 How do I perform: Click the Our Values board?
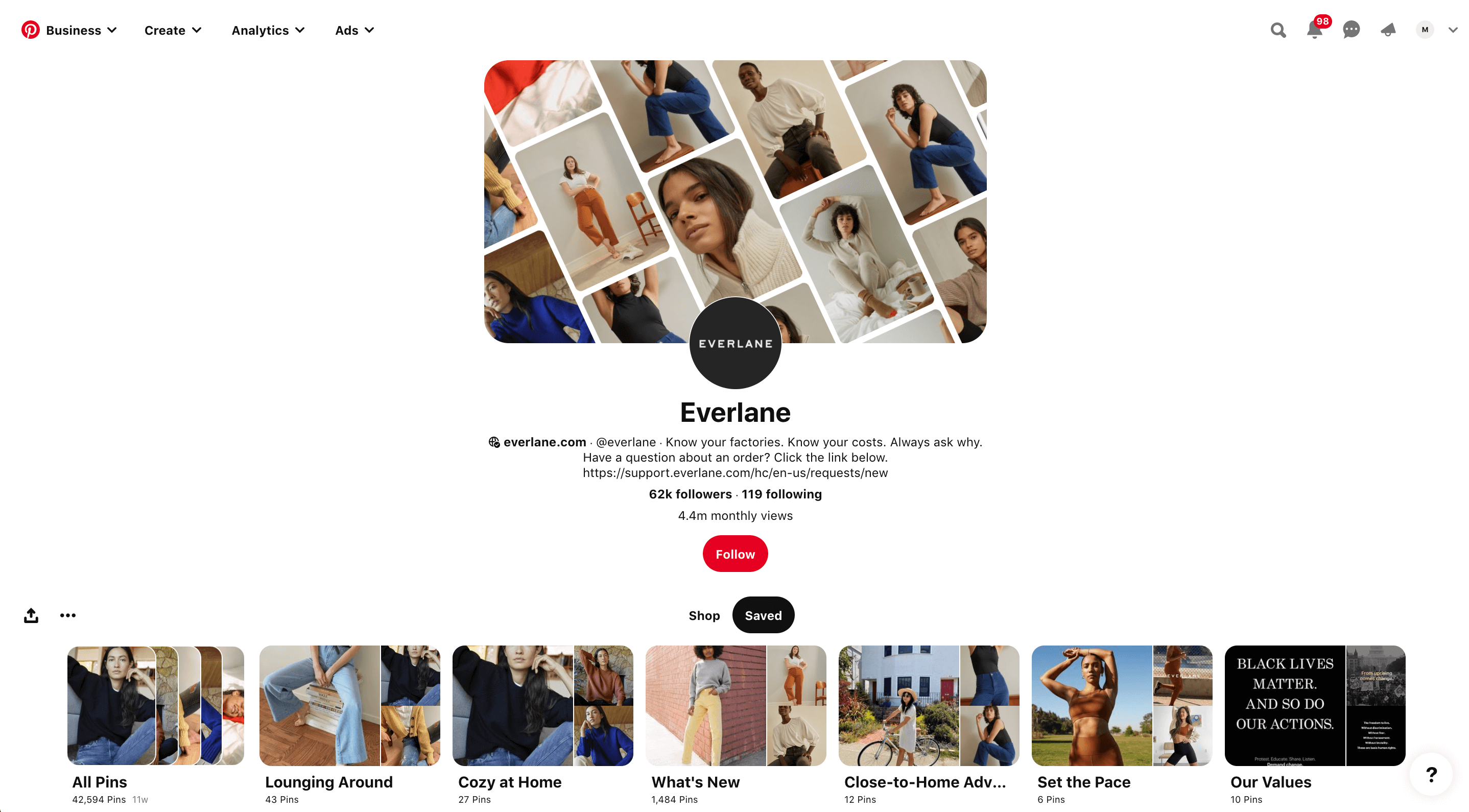[x=1312, y=724]
